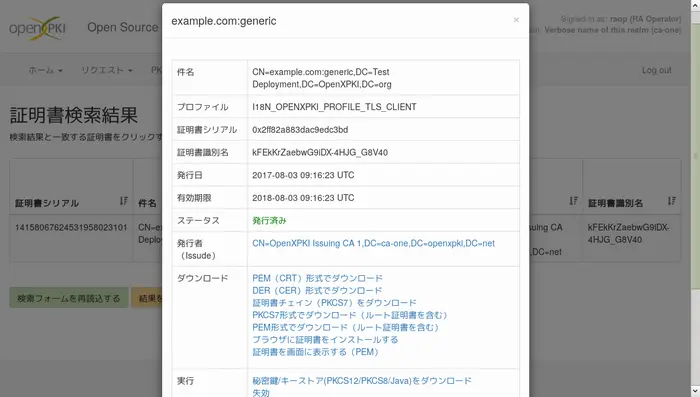The image size is (700, 397).
Task: Sort by 証明書シリアル column icon
Action: coord(124,201)
